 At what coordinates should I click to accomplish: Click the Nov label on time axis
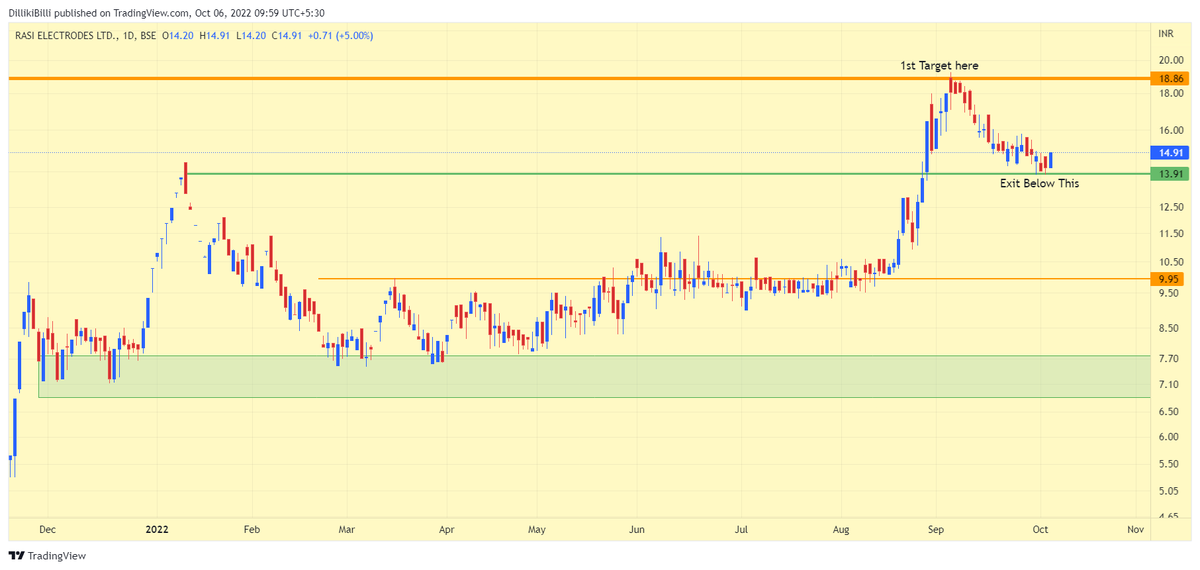coord(1135,528)
